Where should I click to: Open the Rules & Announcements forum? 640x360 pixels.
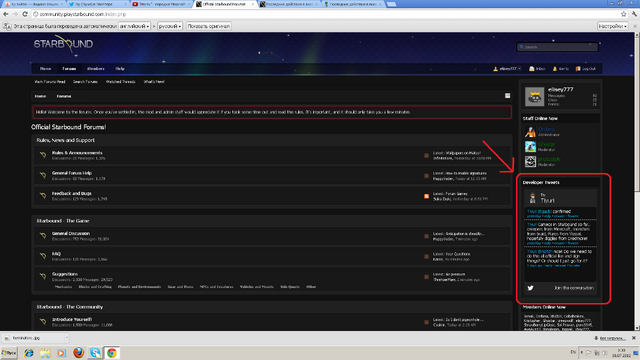click(x=77, y=153)
